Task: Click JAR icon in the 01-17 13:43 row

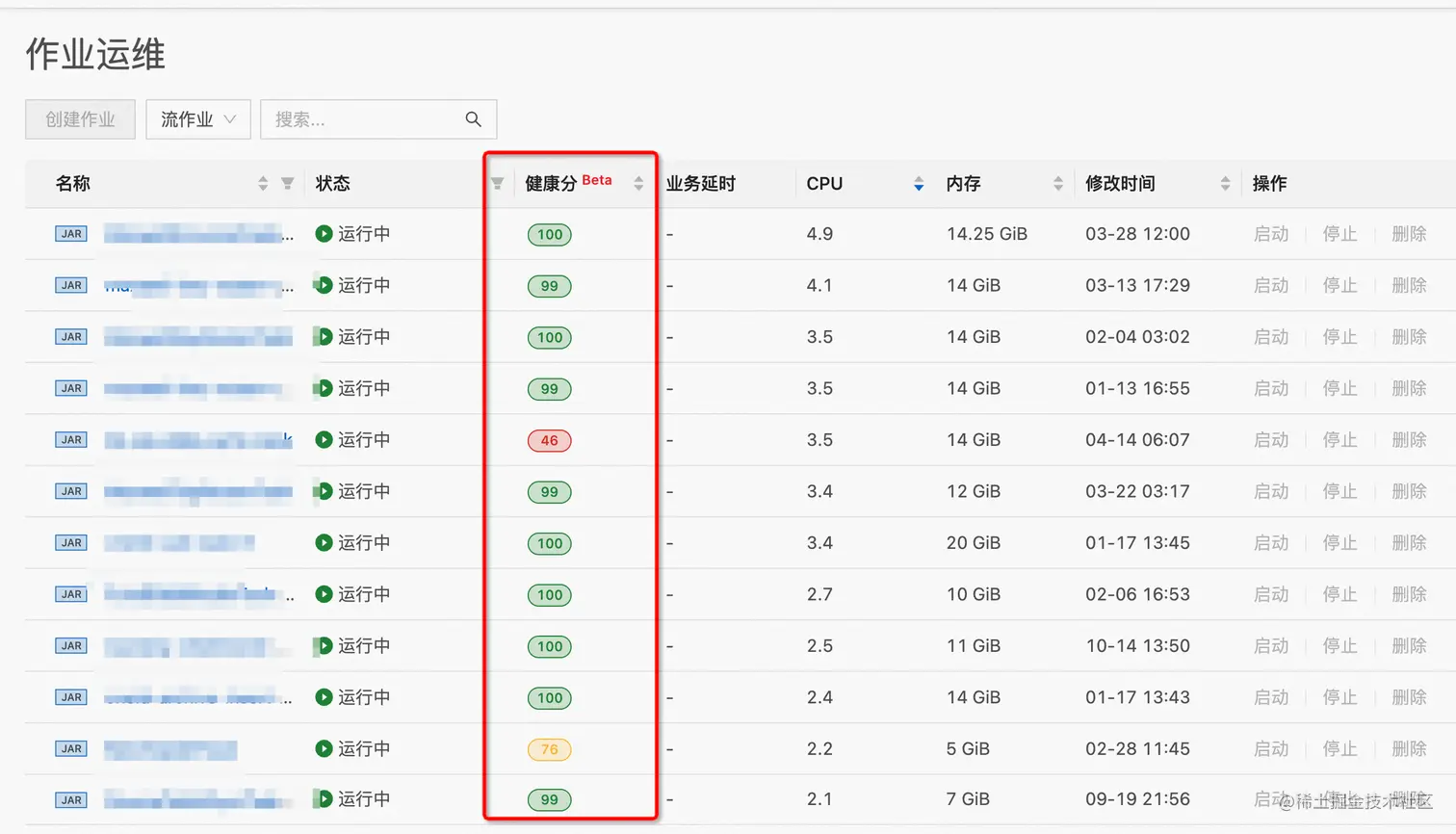Action: [x=71, y=697]
